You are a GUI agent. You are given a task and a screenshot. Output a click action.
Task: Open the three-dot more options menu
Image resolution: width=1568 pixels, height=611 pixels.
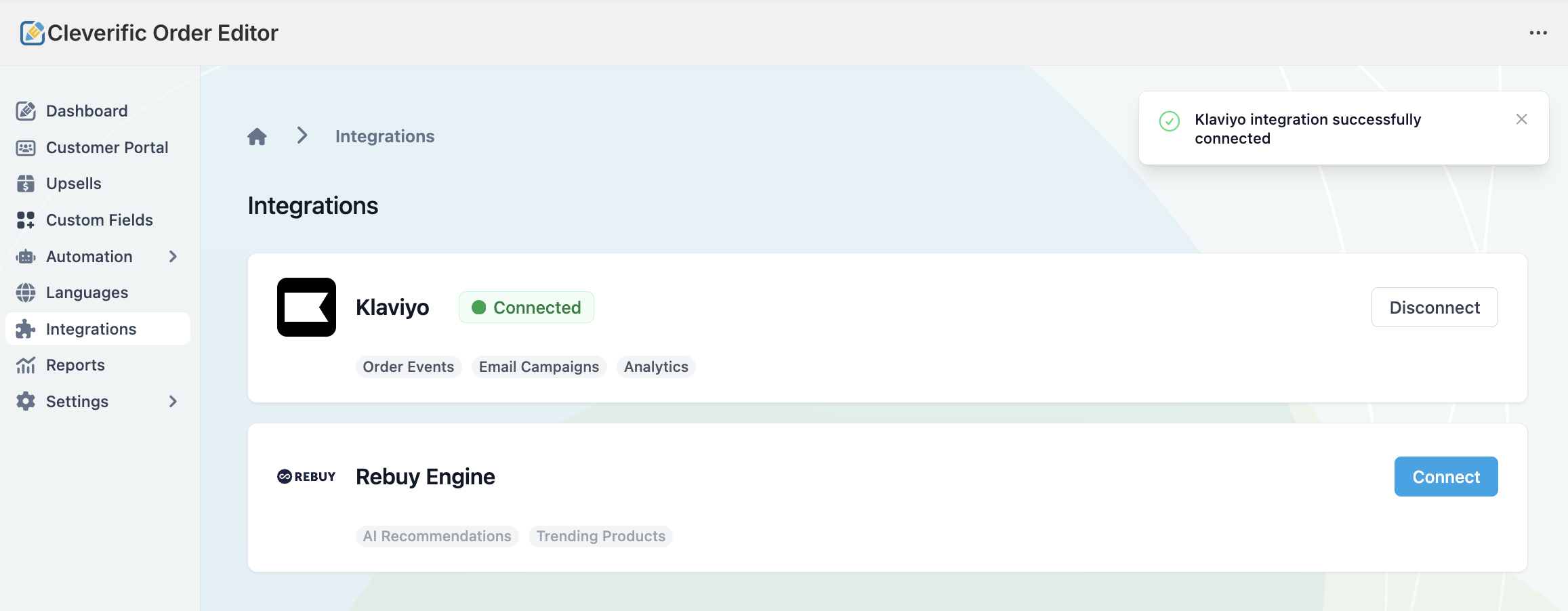[x=1538, y=33]
